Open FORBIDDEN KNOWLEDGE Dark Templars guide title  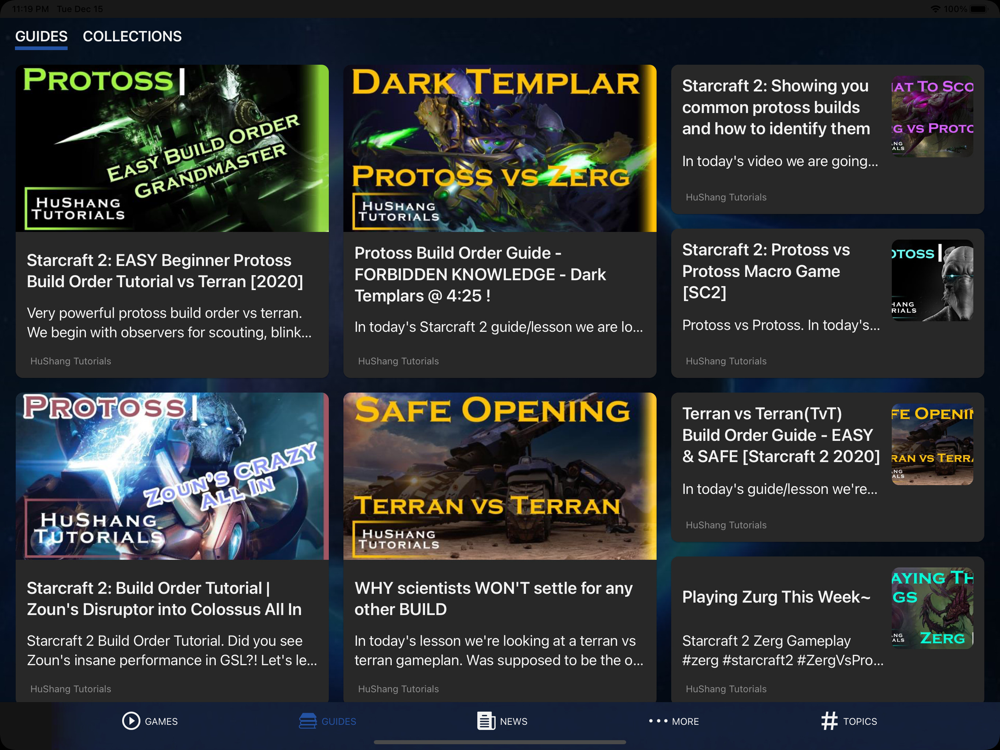pos(480,274)
